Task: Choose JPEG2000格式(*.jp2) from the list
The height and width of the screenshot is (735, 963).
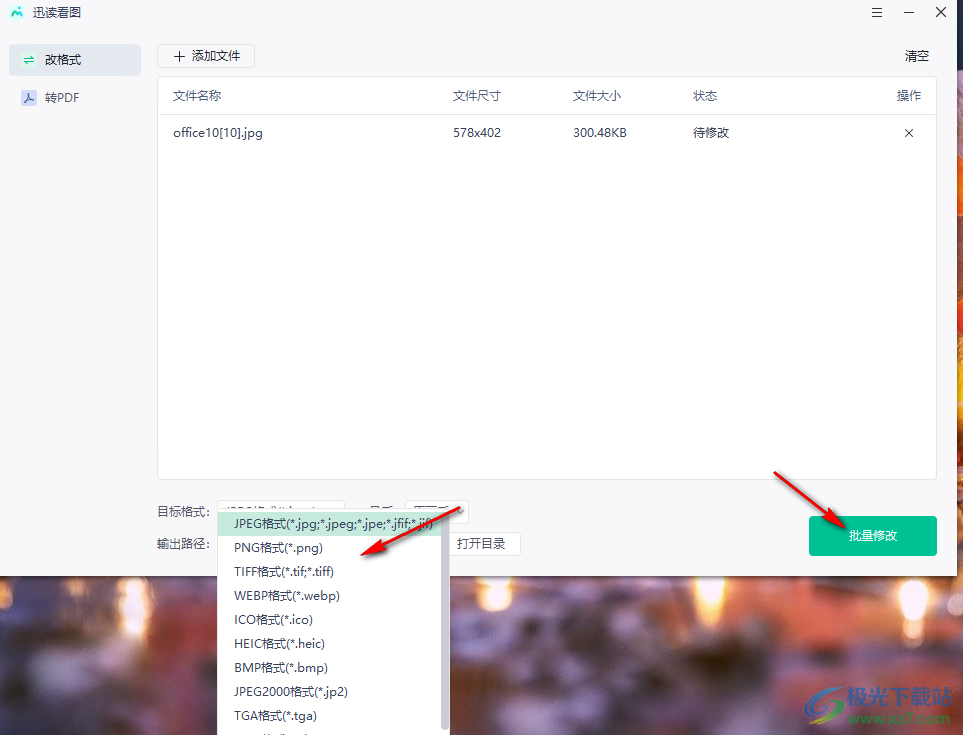Action: point(329,691)
